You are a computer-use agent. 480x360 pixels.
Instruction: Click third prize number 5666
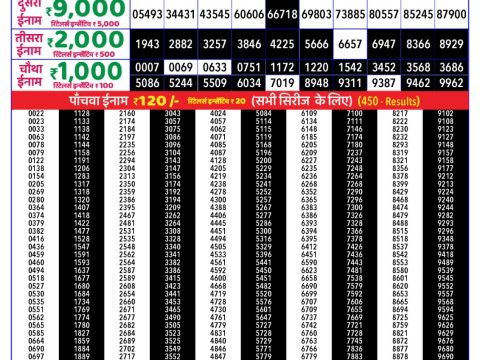316,44
